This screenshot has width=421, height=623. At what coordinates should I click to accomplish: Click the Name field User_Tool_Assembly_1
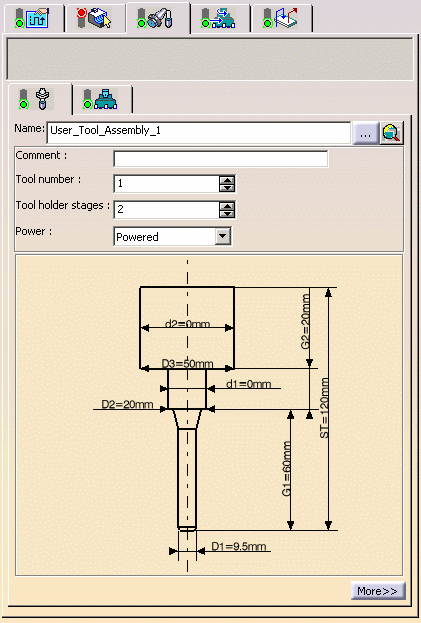199,133
